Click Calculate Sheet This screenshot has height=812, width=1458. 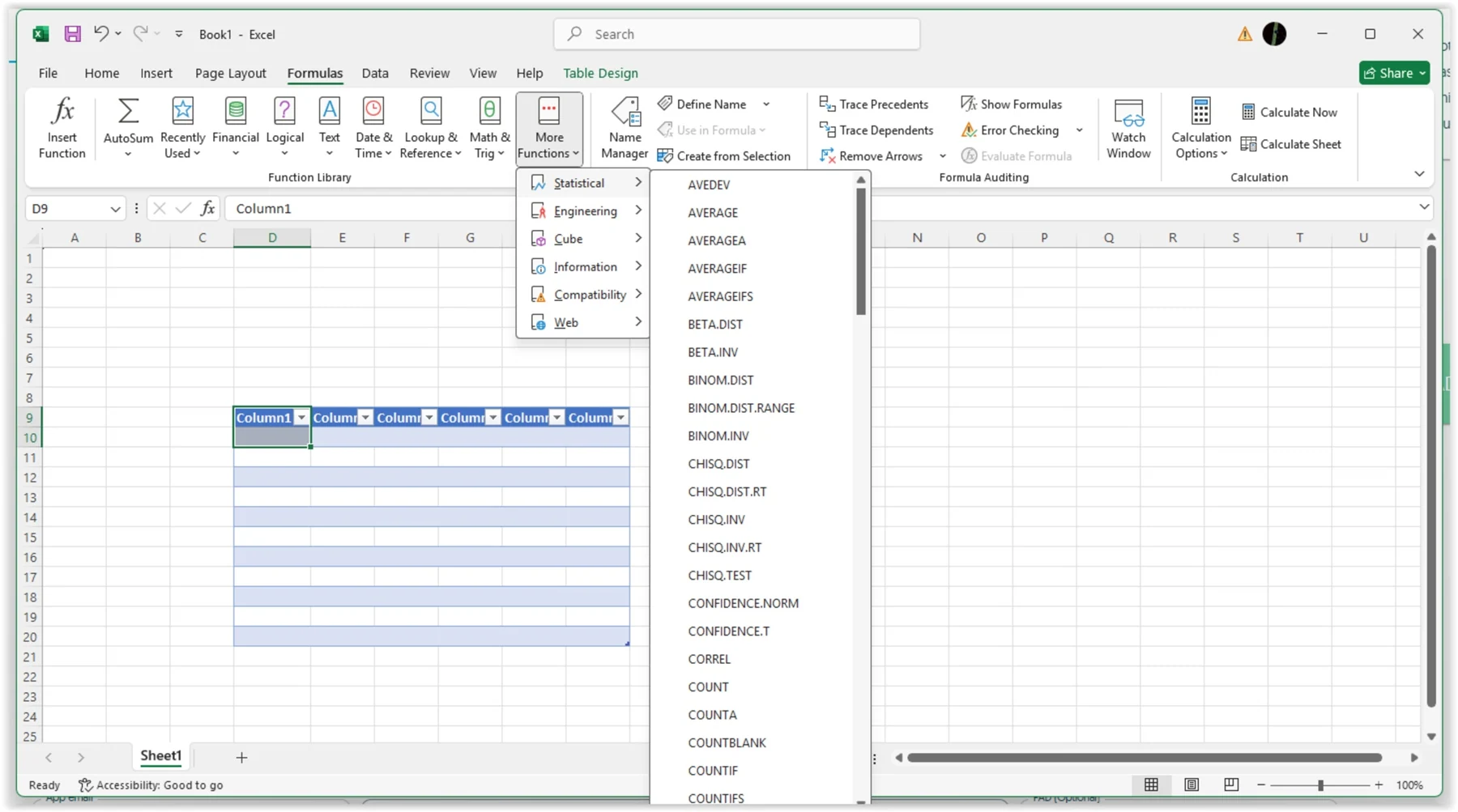(x=1291, y=144)
